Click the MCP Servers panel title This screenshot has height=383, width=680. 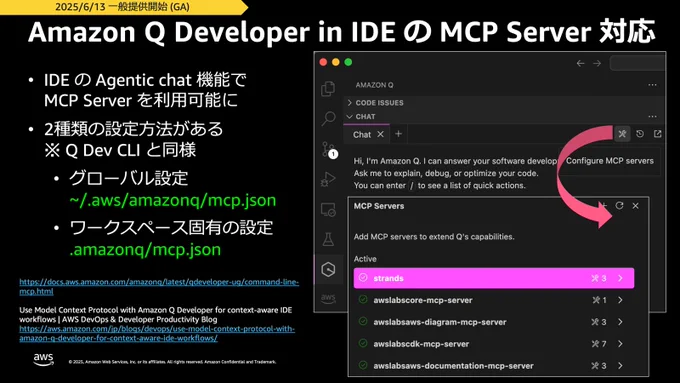[x=379, y=206]
